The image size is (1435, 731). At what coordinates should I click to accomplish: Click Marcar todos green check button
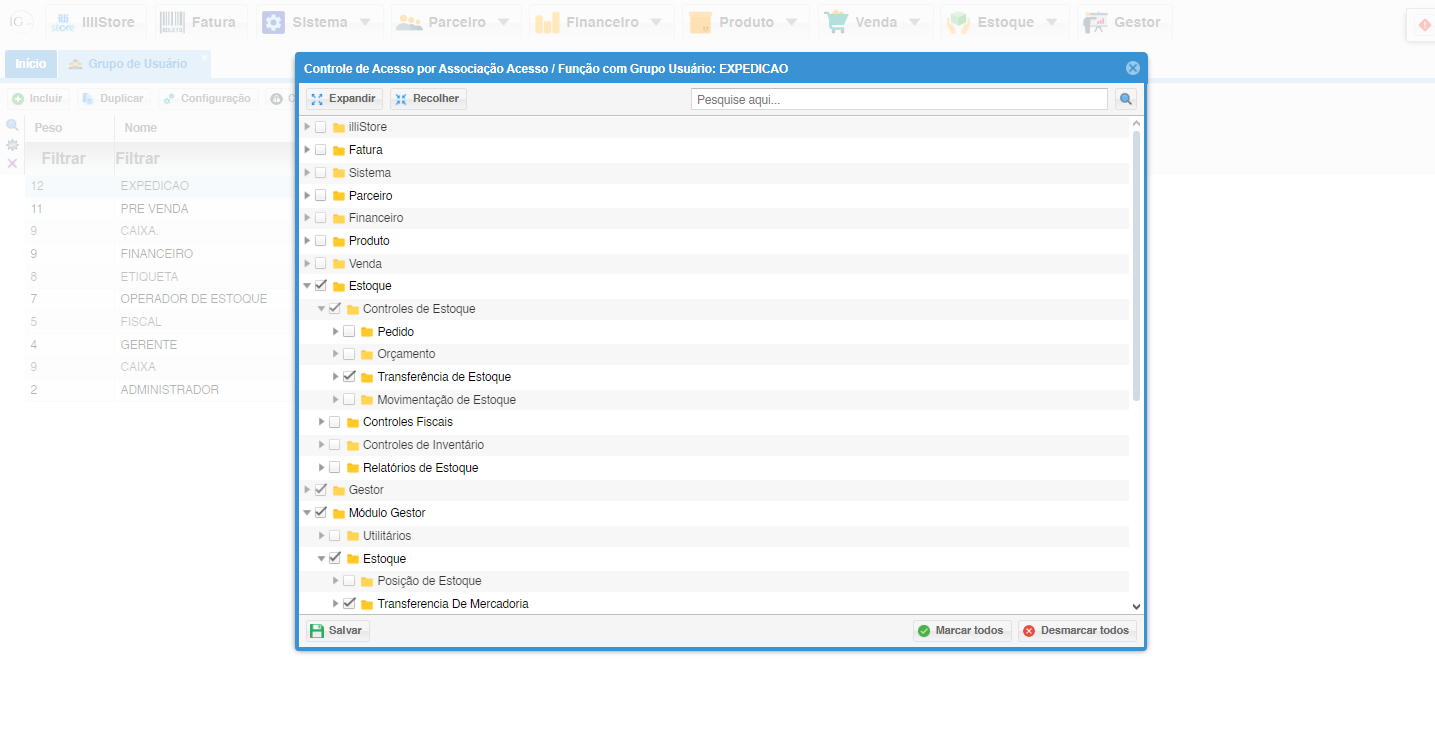(962, 631)
